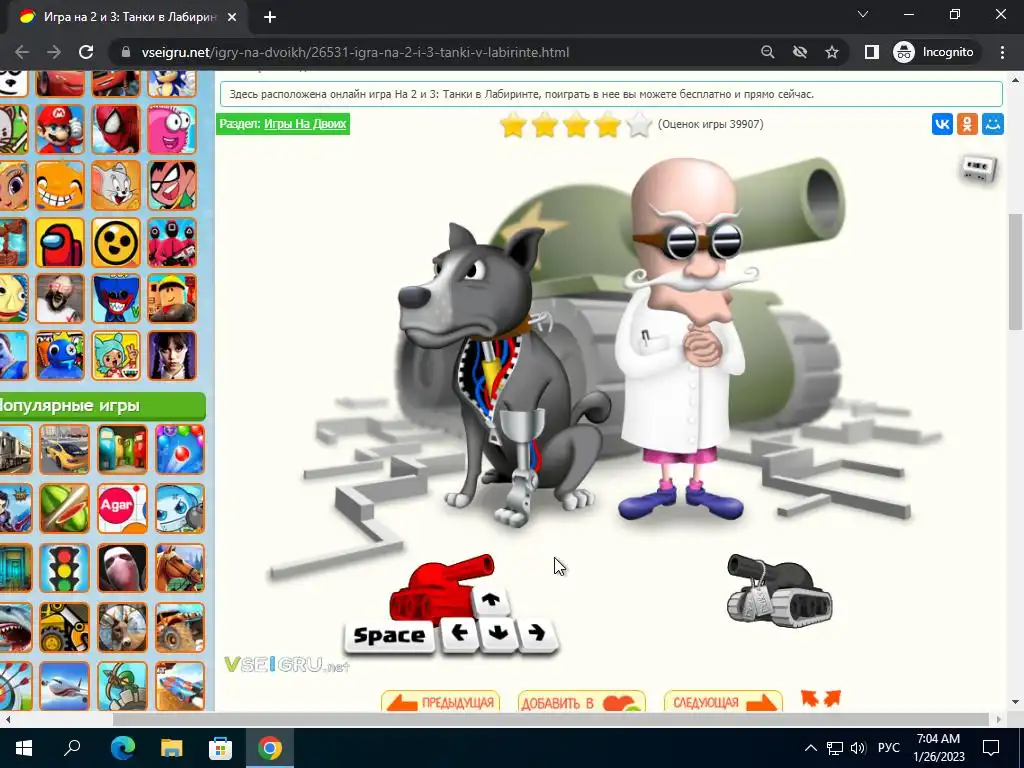Open the Teen Titans Robin game icon
This screenshot has height=768, width=1024.
(x=172, y=185)
